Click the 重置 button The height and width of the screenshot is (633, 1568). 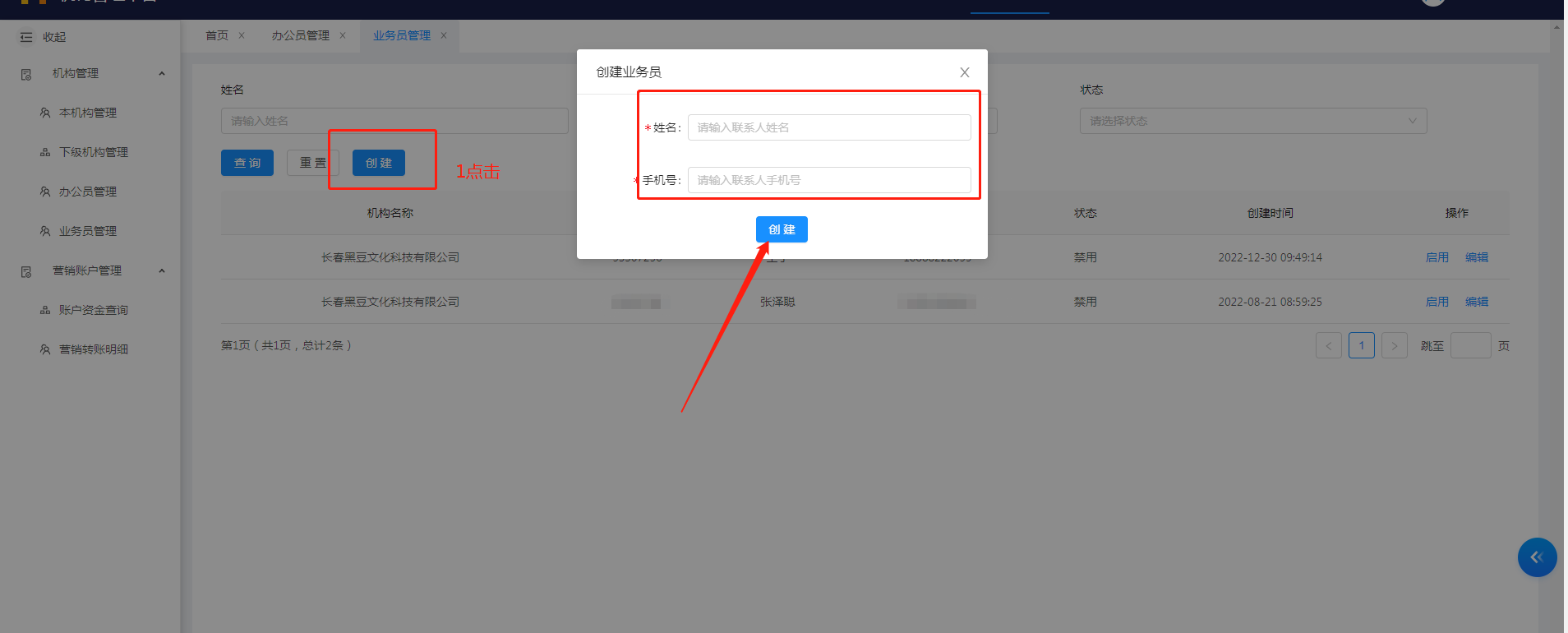click(x=313, y=163)
